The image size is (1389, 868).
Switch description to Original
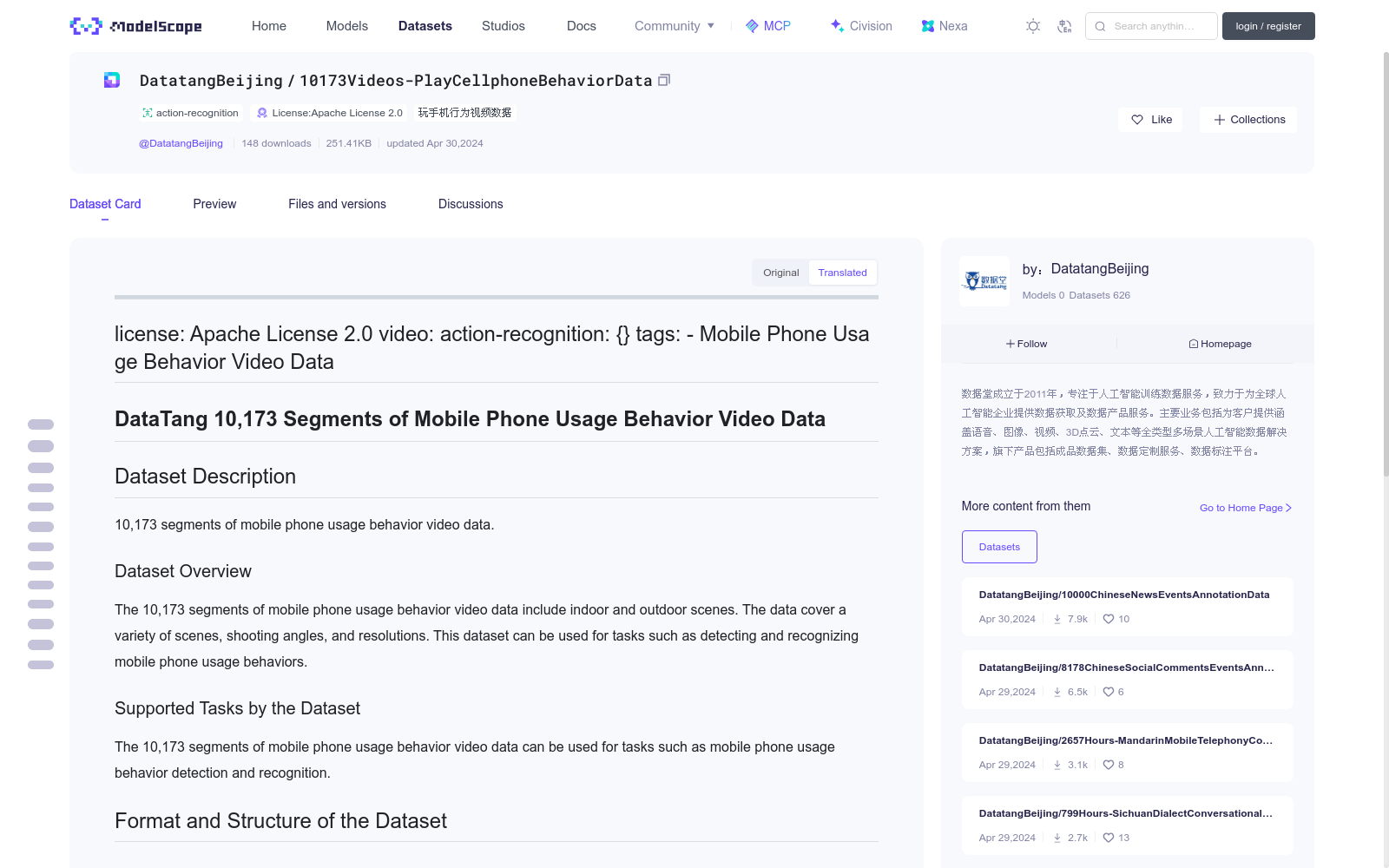(781, 273)
